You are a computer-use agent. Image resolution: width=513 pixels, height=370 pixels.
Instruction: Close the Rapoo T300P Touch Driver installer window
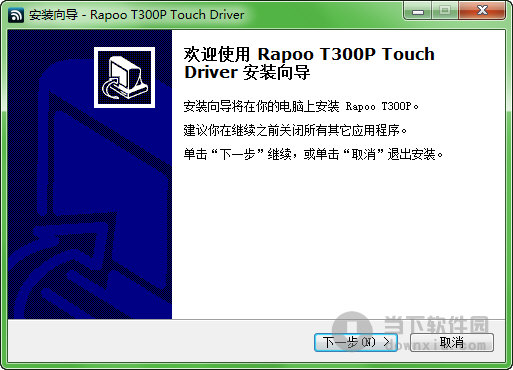tap(482, 12)
